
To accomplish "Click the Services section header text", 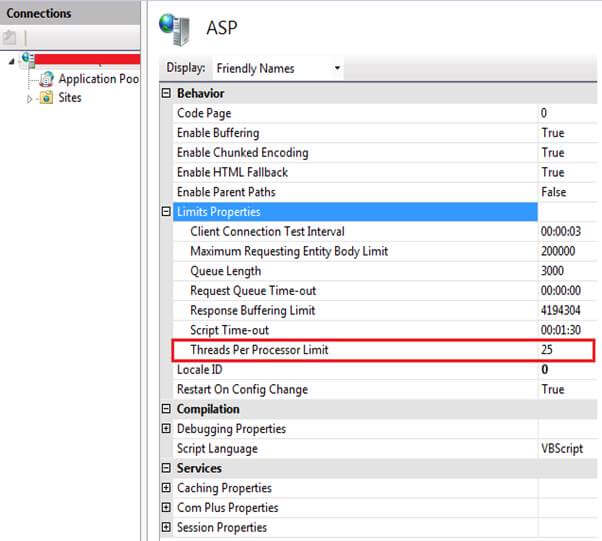I will (199, 468).
